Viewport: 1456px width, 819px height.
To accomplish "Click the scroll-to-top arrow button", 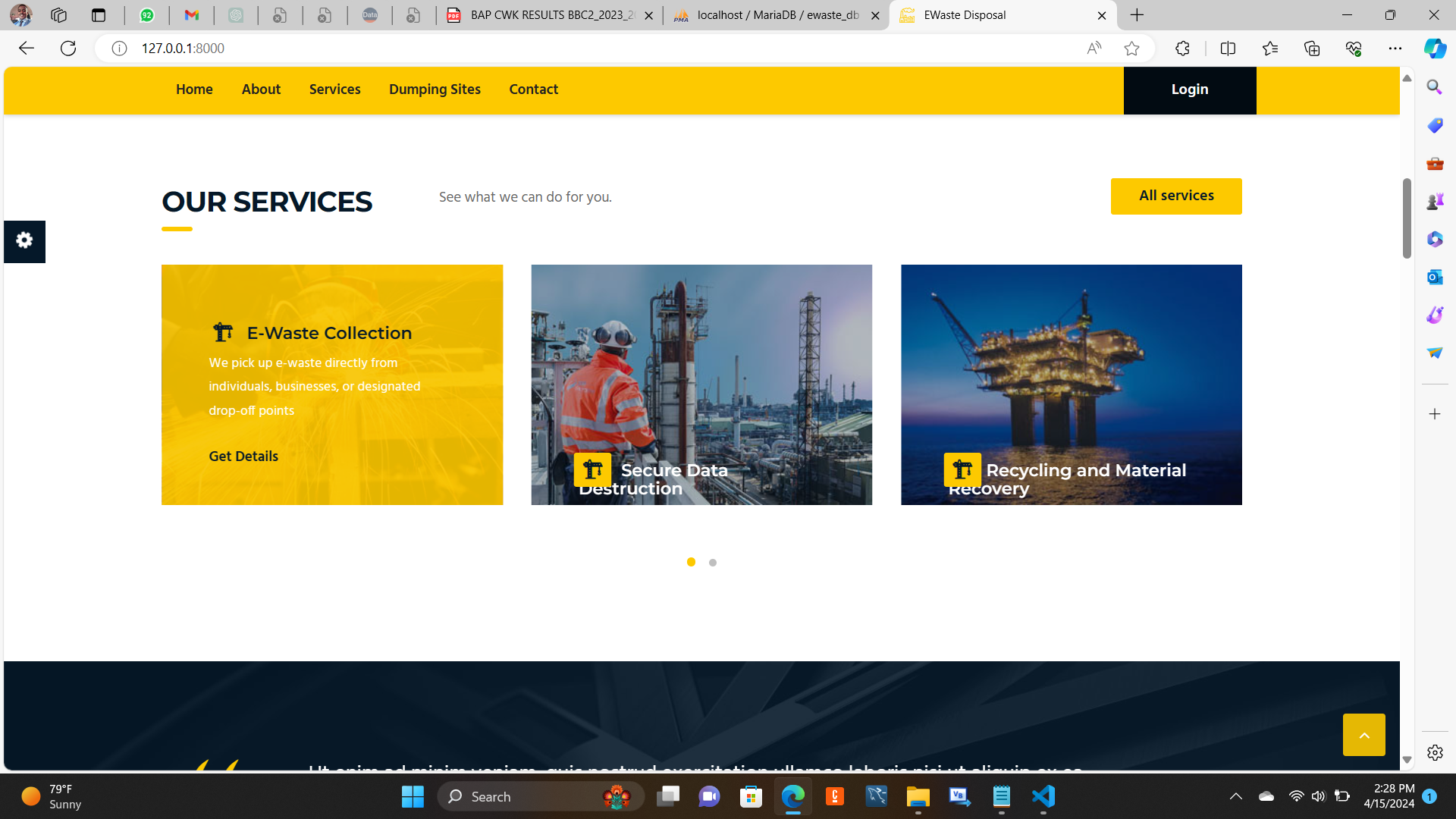I will tap(1363, 734).
